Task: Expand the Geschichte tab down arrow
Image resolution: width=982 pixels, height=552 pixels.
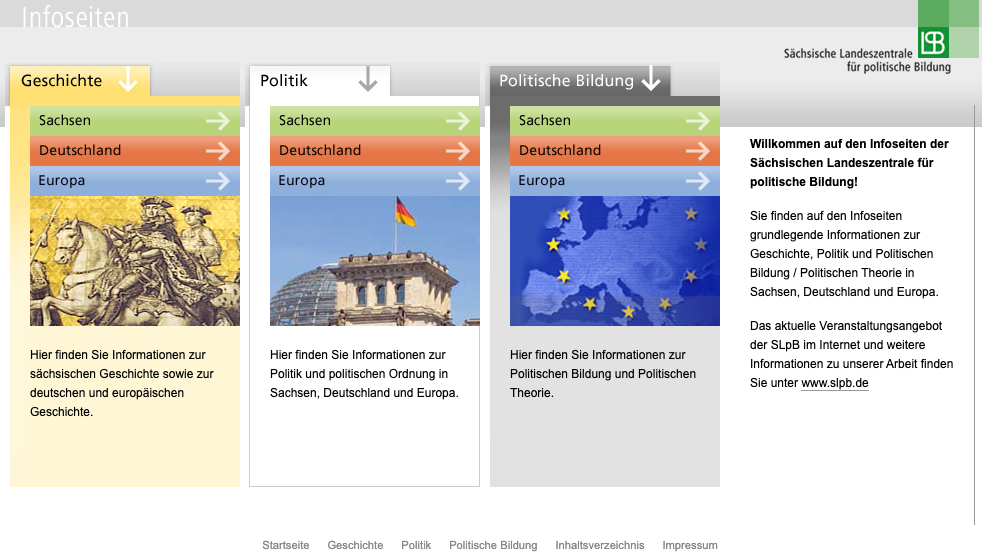Action: point(128,80)
